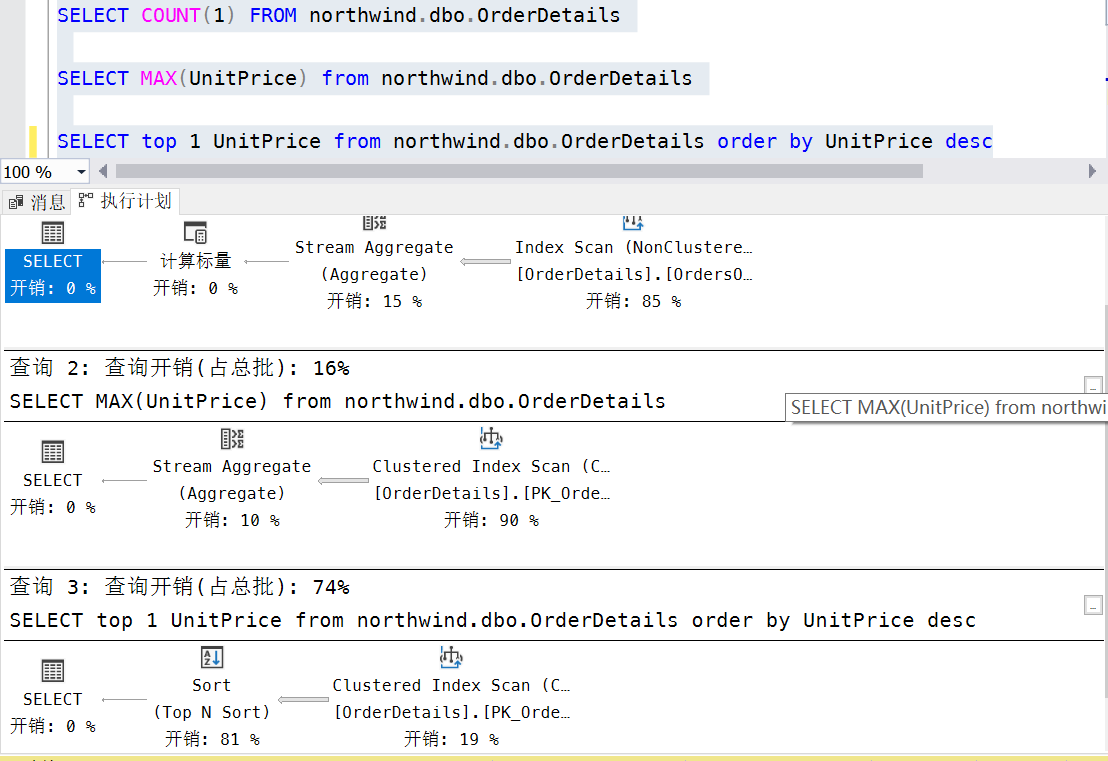
Task: Select the highlighted SELECT node in query 1
Action: (x=53, y=274)
